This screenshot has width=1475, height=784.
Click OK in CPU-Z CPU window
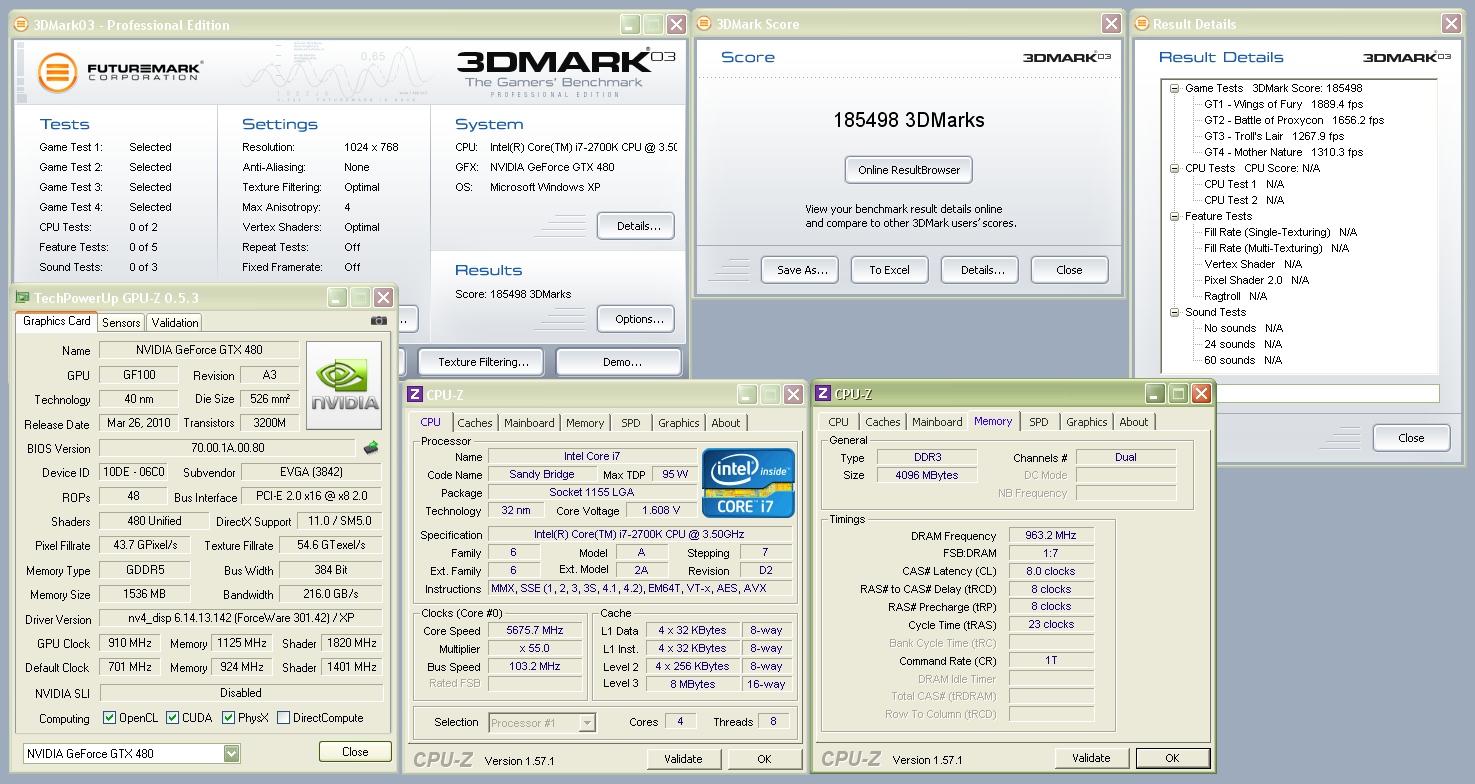click(x=764, y=759)
